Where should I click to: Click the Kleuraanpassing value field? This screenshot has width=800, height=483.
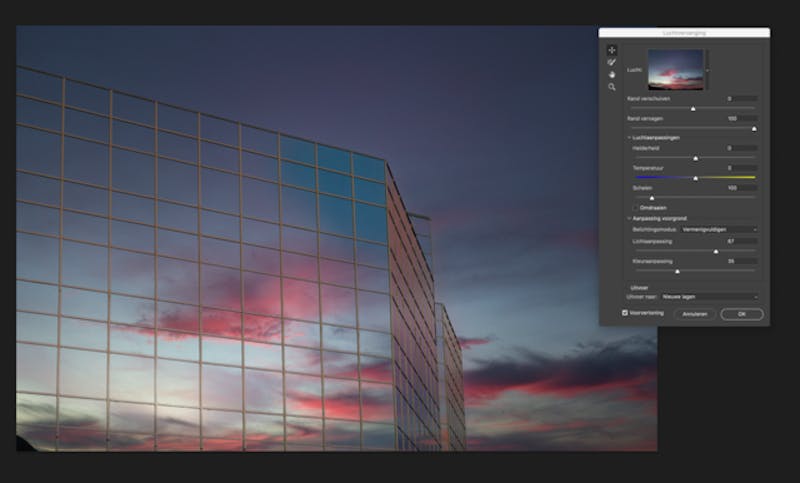point(741,261)
